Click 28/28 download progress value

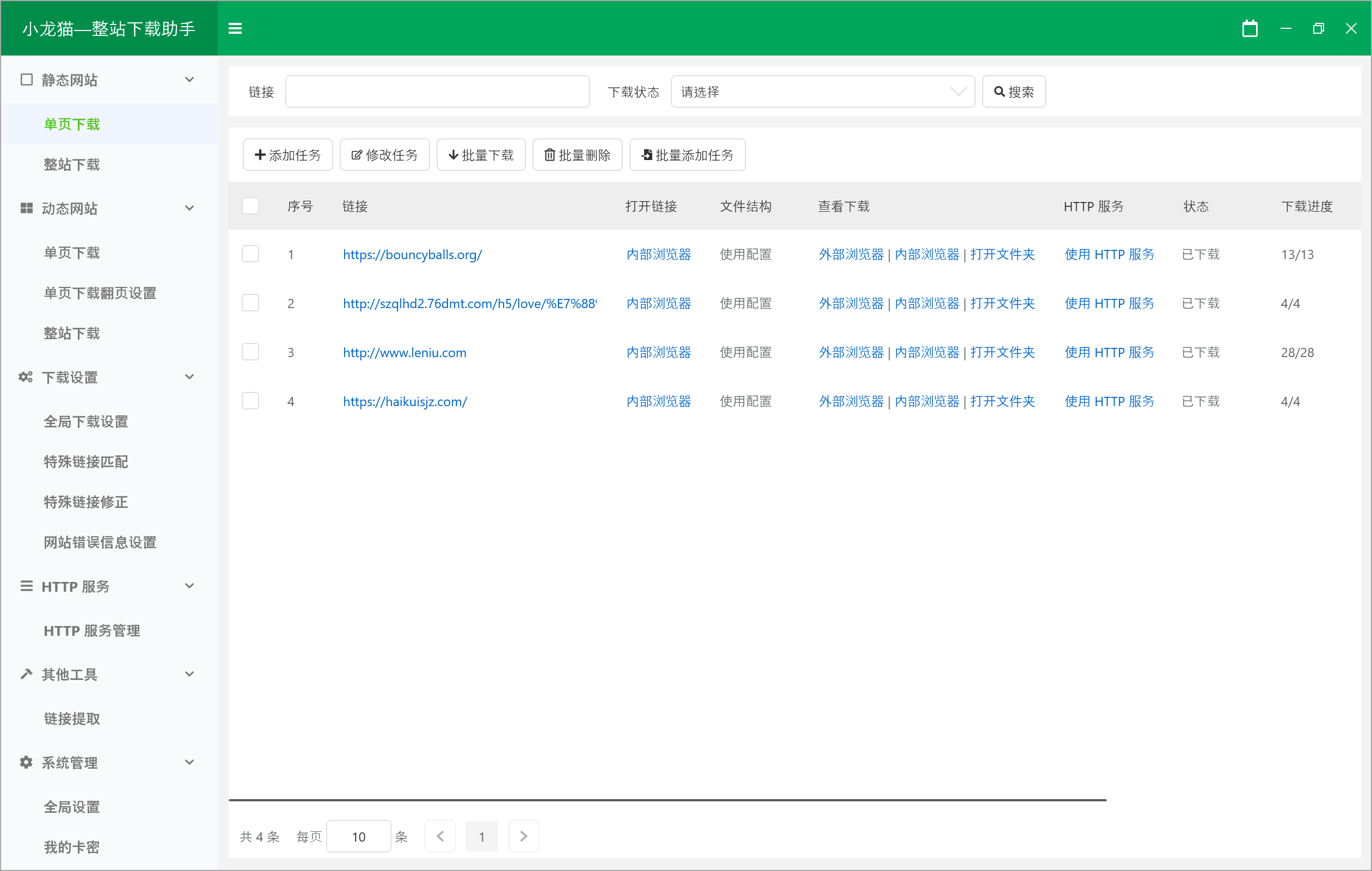(1297, 353)
